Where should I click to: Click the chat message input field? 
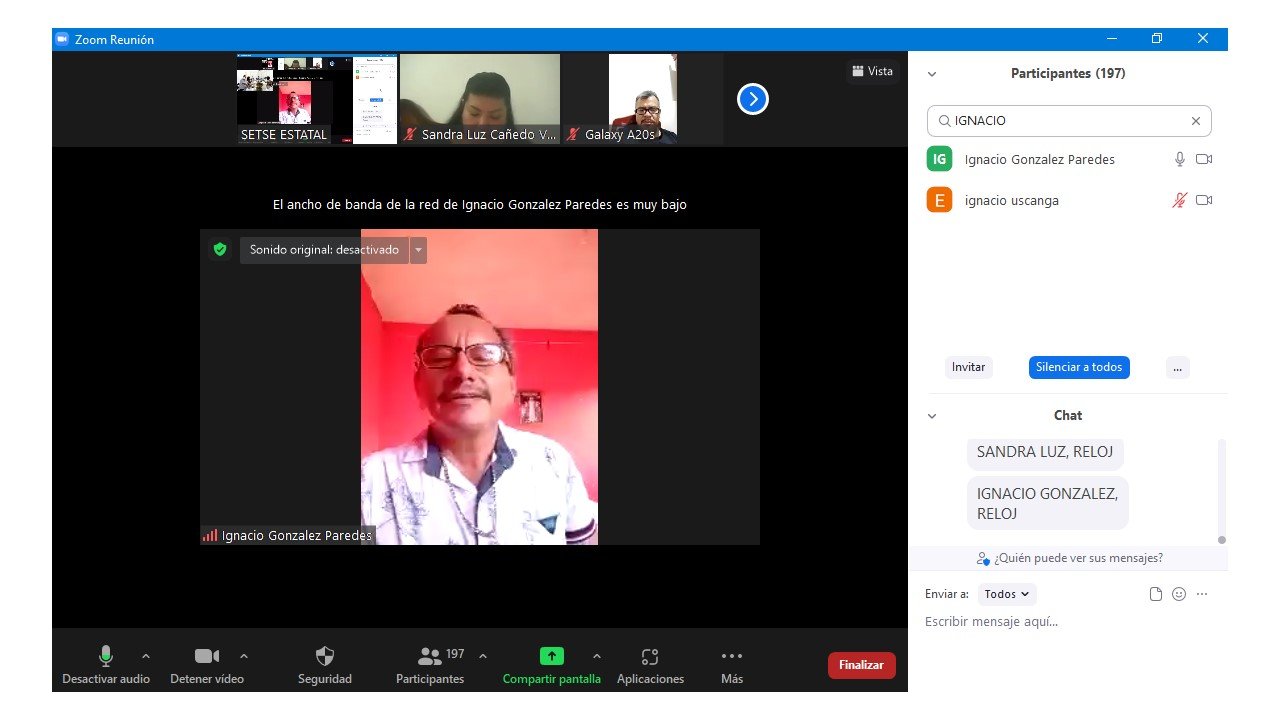[1060, 622]
